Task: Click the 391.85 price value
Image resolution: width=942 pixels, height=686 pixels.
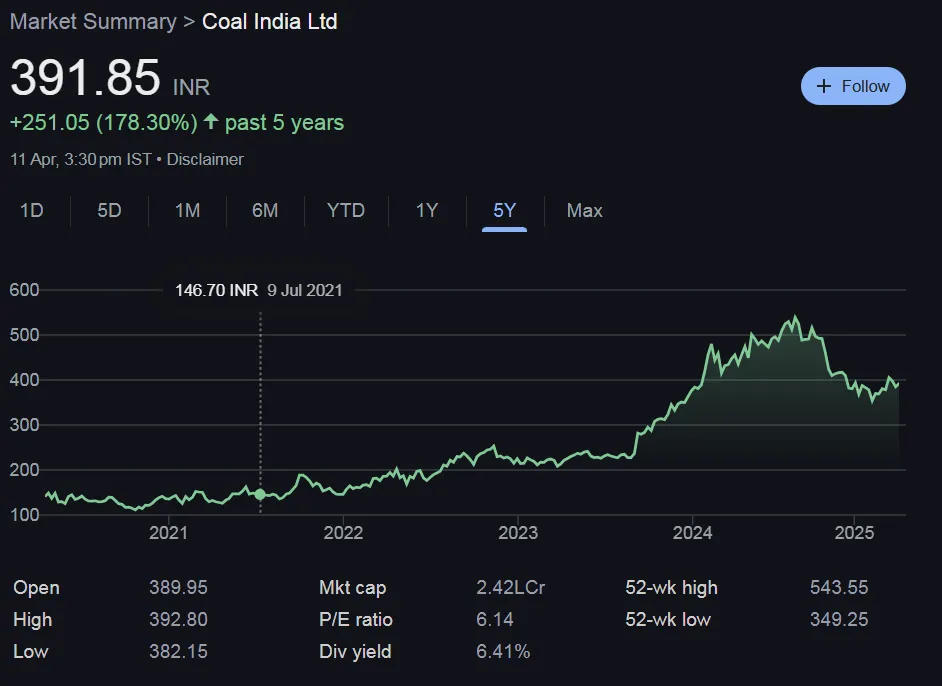Action: [x=85, y=77]
